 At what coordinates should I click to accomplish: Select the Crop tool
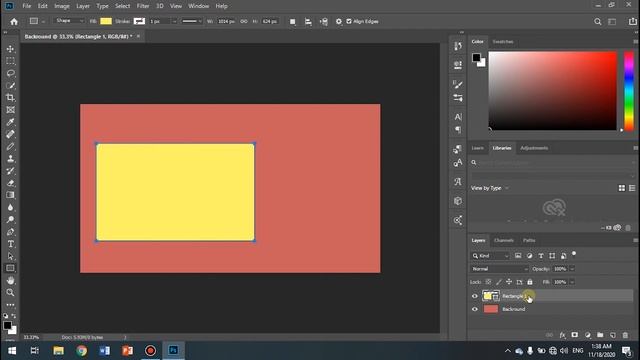11,98
